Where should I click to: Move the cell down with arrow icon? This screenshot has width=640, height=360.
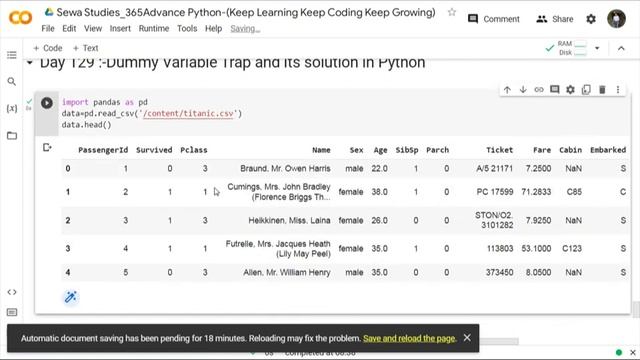coord(523,90)
